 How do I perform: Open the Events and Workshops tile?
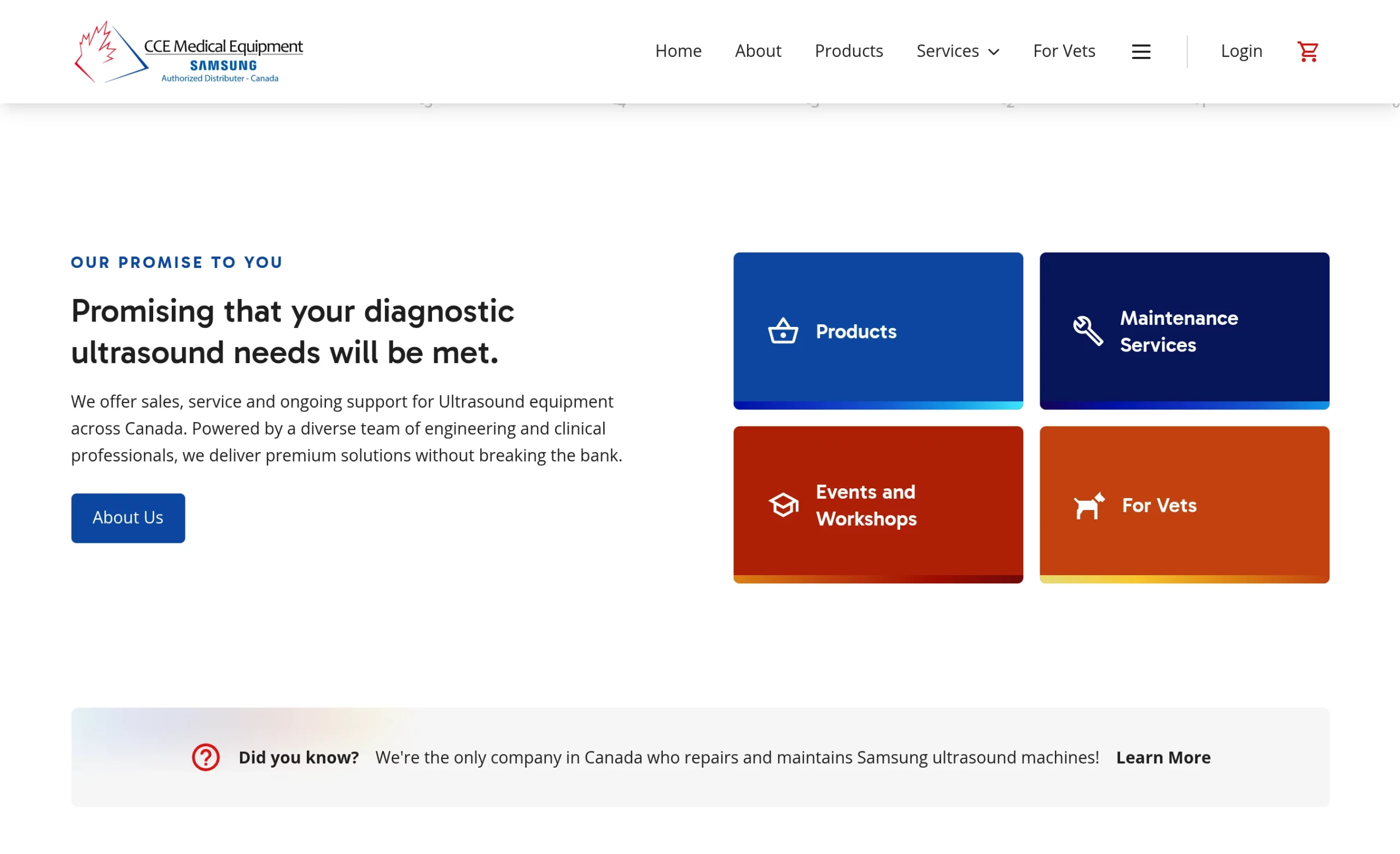coord(878,505)
